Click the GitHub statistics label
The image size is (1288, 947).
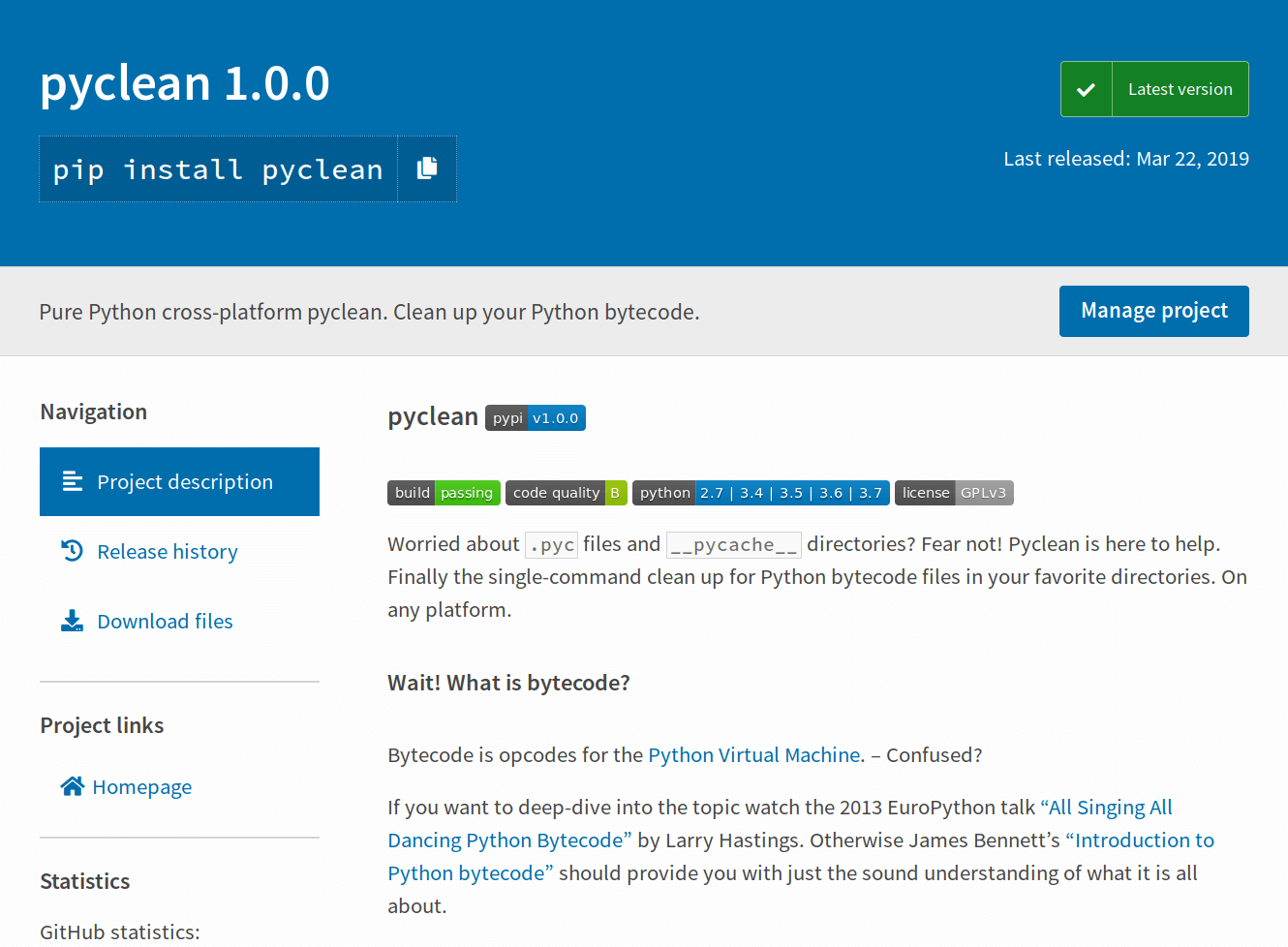click(120, 932)
